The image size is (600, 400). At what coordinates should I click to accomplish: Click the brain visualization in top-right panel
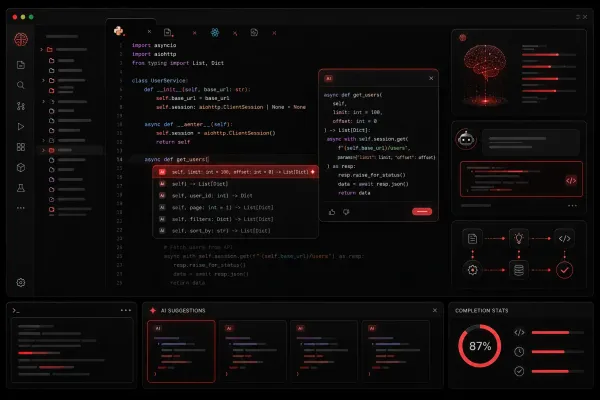click(x=485, y=75)
